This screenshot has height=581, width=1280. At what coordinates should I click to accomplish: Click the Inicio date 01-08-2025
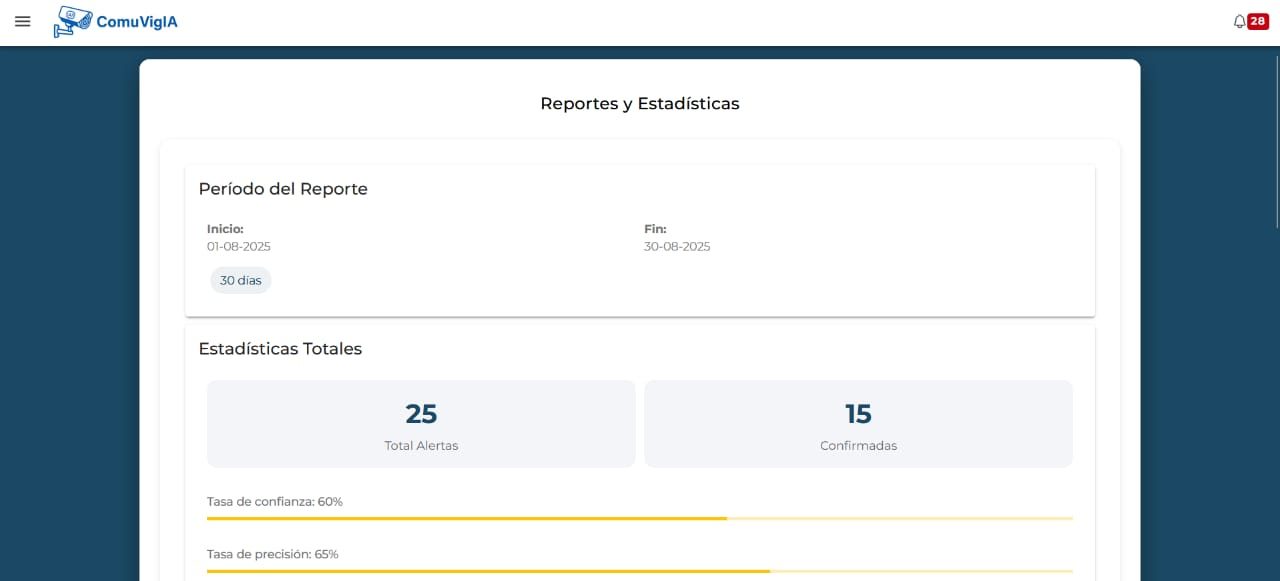(x=239, y=246)
